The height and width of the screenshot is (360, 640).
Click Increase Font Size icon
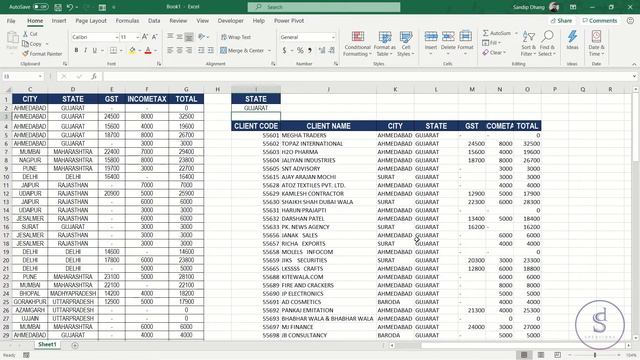click(145, 37)
